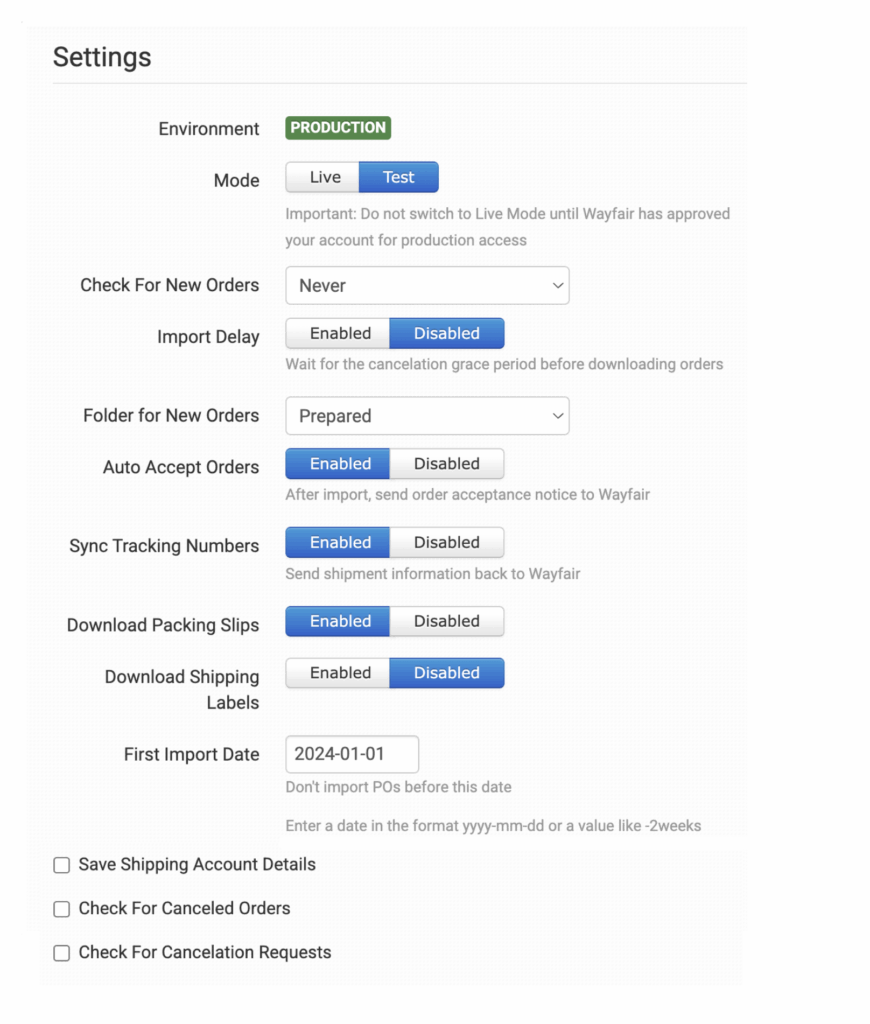Enable Download Packing Slips
870x1024 pixels.
(339, 622)
